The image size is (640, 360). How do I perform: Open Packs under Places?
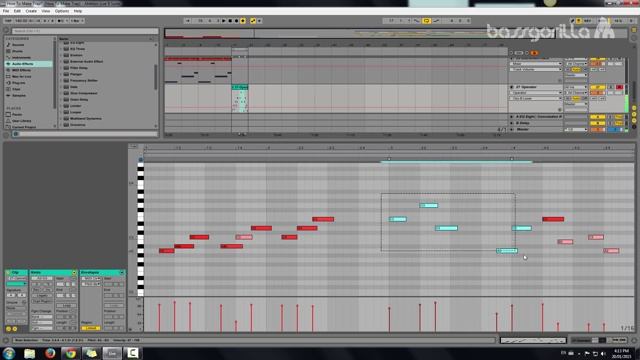click(17, 115)
